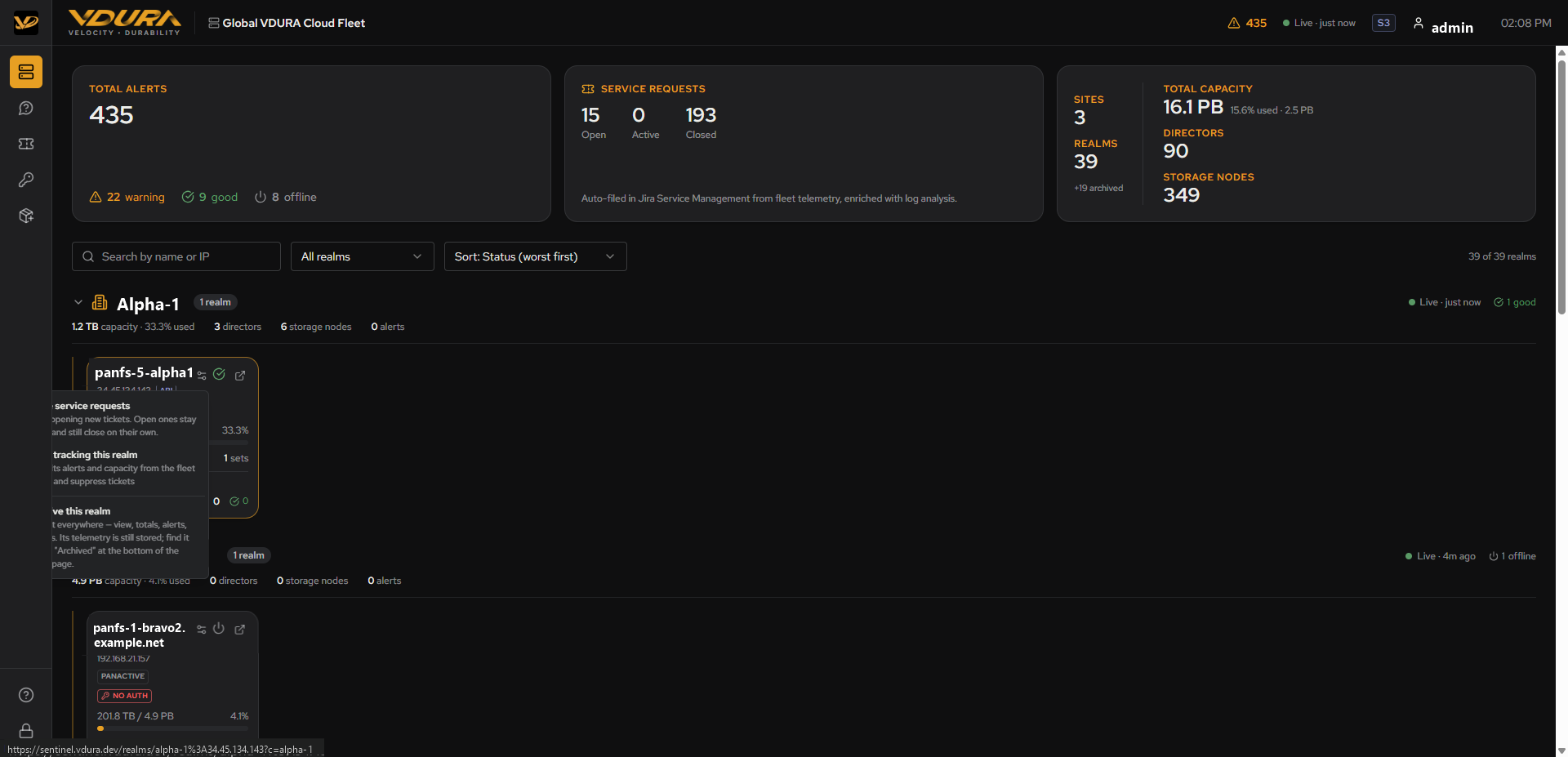This screenshot has height=757, width=1568.
Task: Click in the Search by name or IP field
Action: (x=176, y=256)
